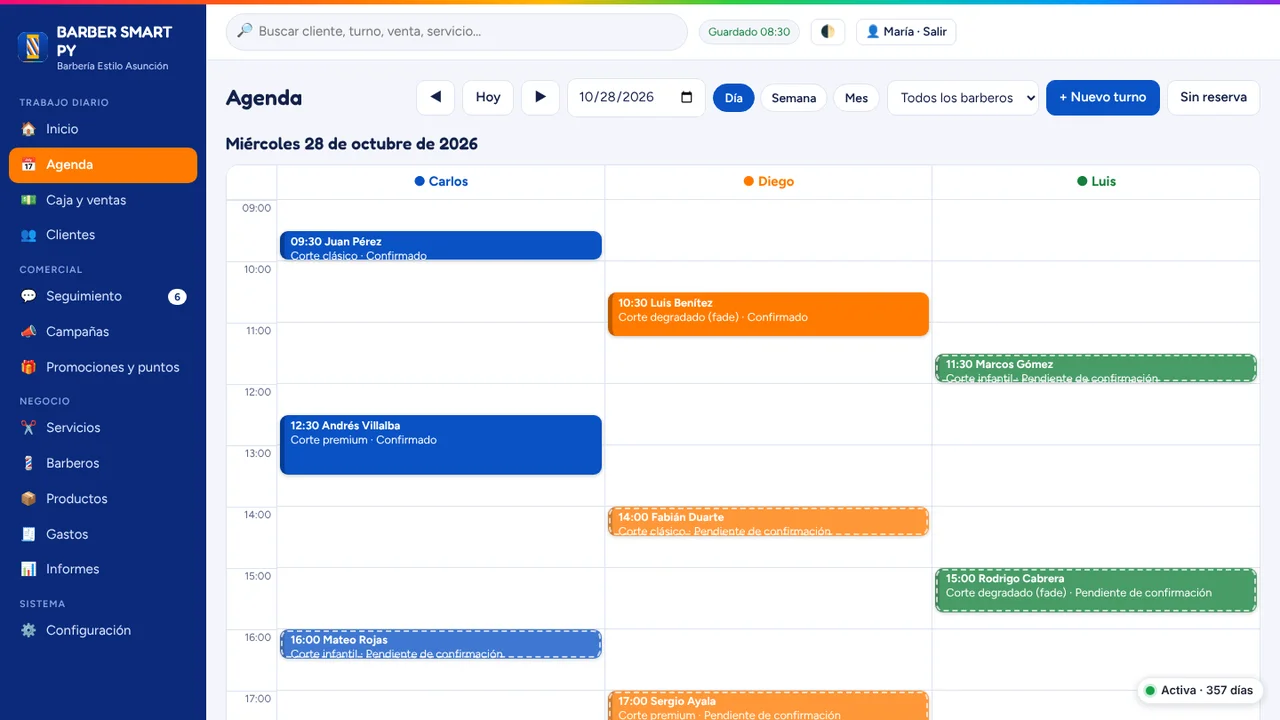Open the Informes section
This screenshot has width=1280, height=720.
(103, 569)
